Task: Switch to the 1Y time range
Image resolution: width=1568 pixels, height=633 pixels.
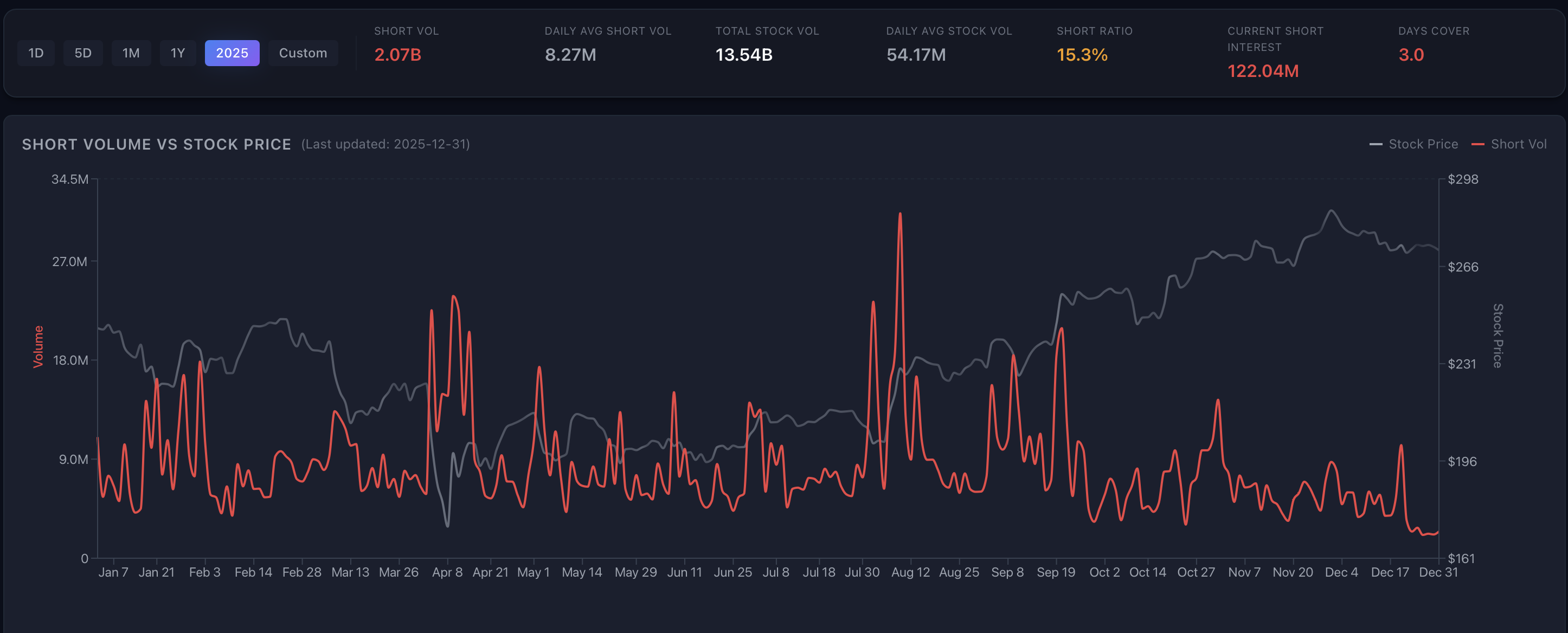Action: (x=177, y=53)
